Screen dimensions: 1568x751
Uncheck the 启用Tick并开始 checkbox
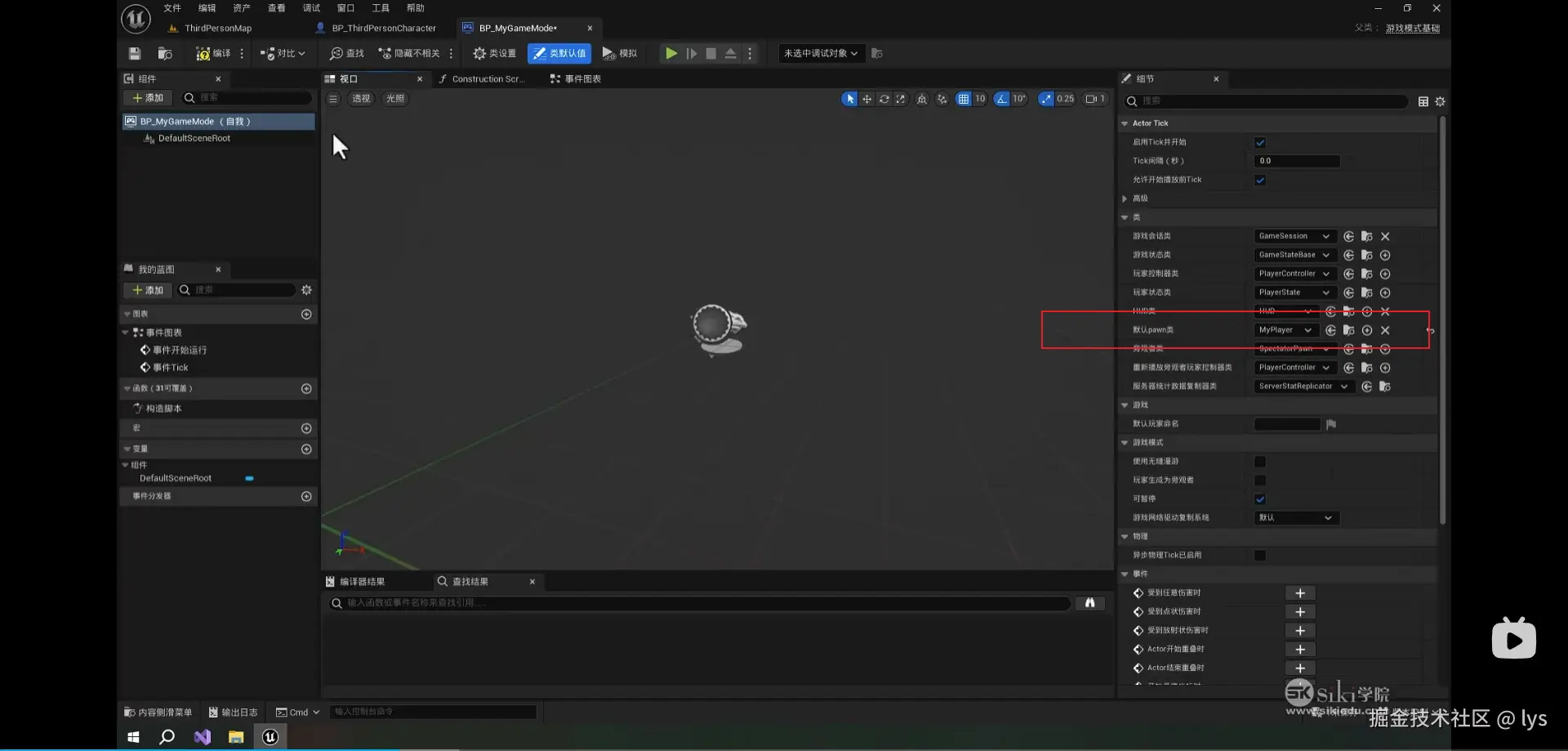pyautogui.click(x=1260, y=142)
